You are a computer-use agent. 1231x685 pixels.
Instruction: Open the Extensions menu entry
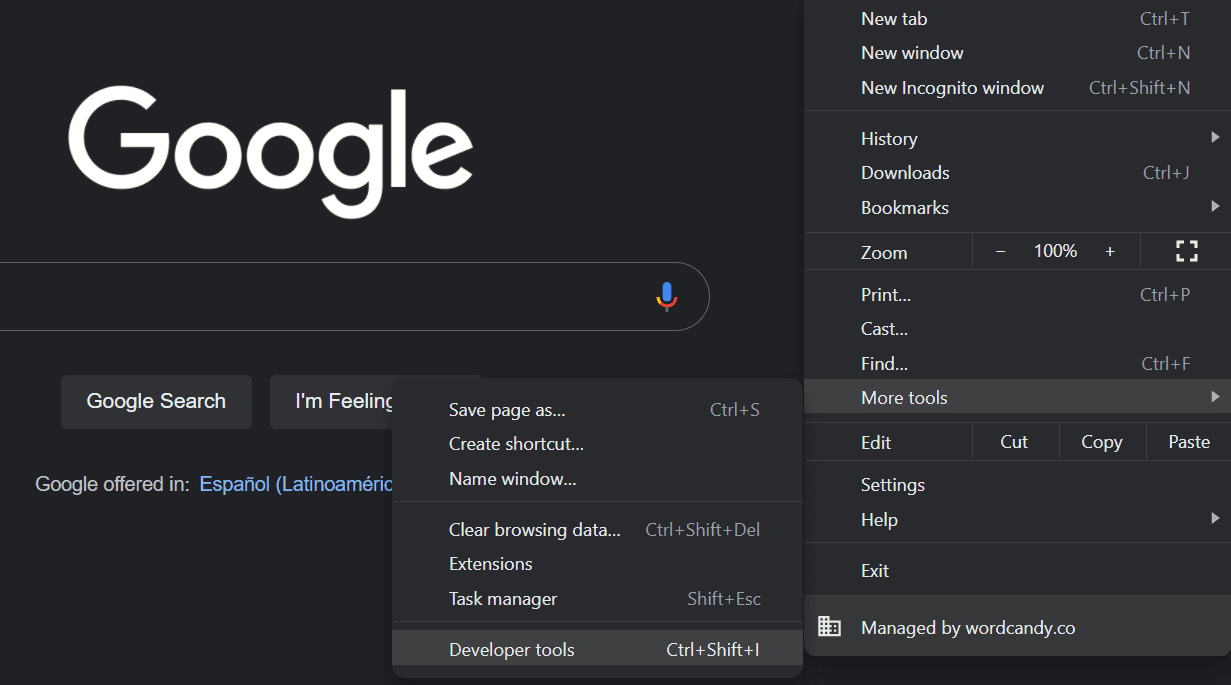490,563
